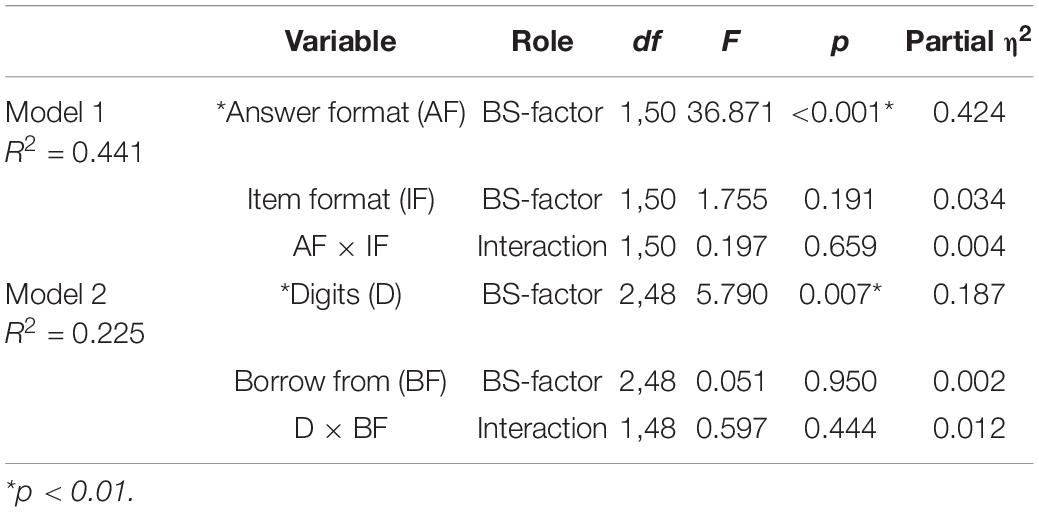Click the Partial η² column header
The width and height of the screenshot is (1039, 512).
tap(968, 41)
